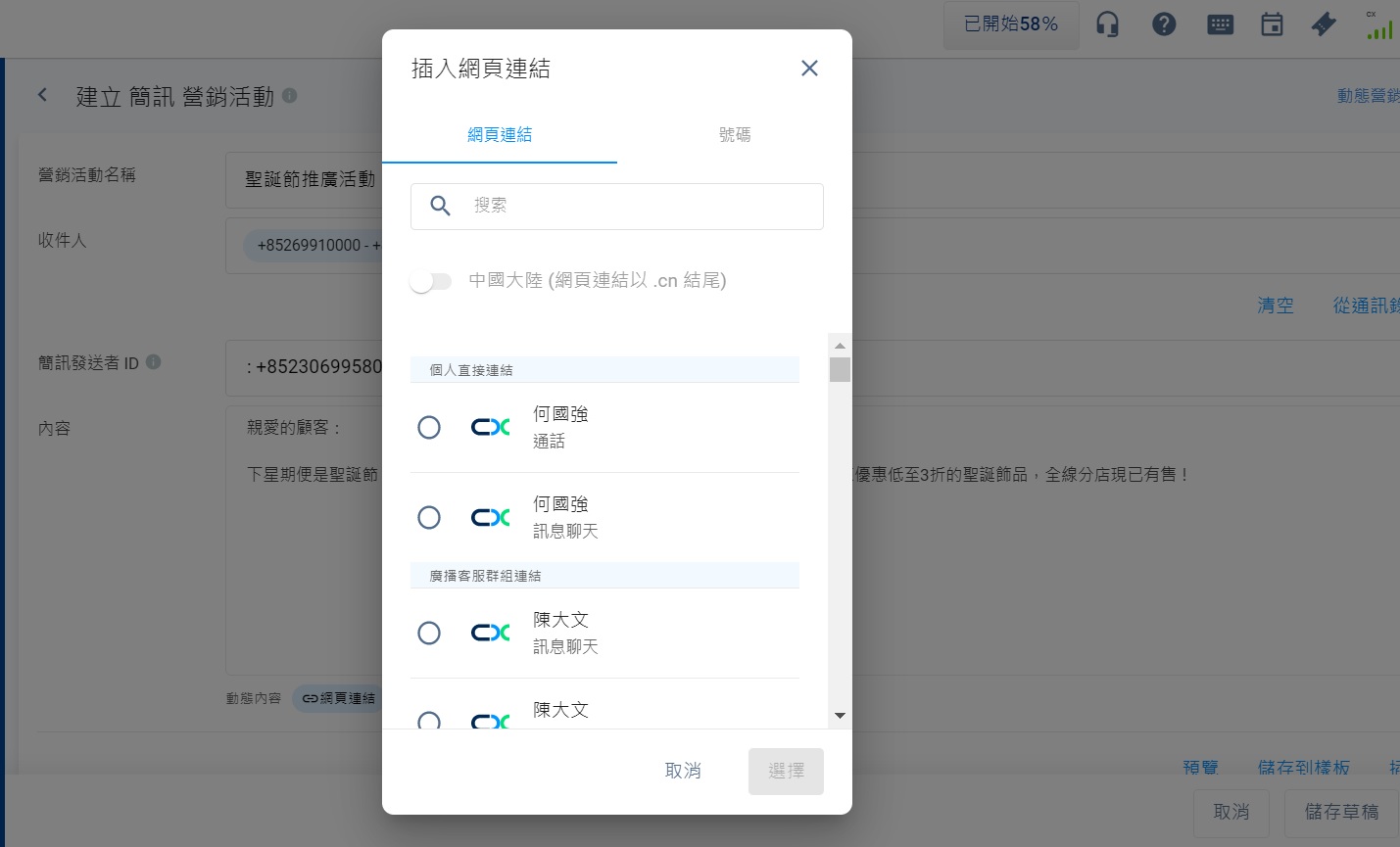1400x847 pixels.
Task: Click the link list scrollbar thumb
Action: (x=840, y=370)
